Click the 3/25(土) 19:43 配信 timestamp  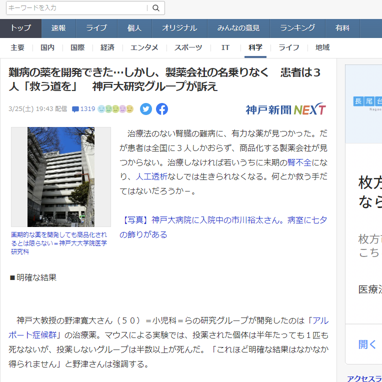coord(38,109)
